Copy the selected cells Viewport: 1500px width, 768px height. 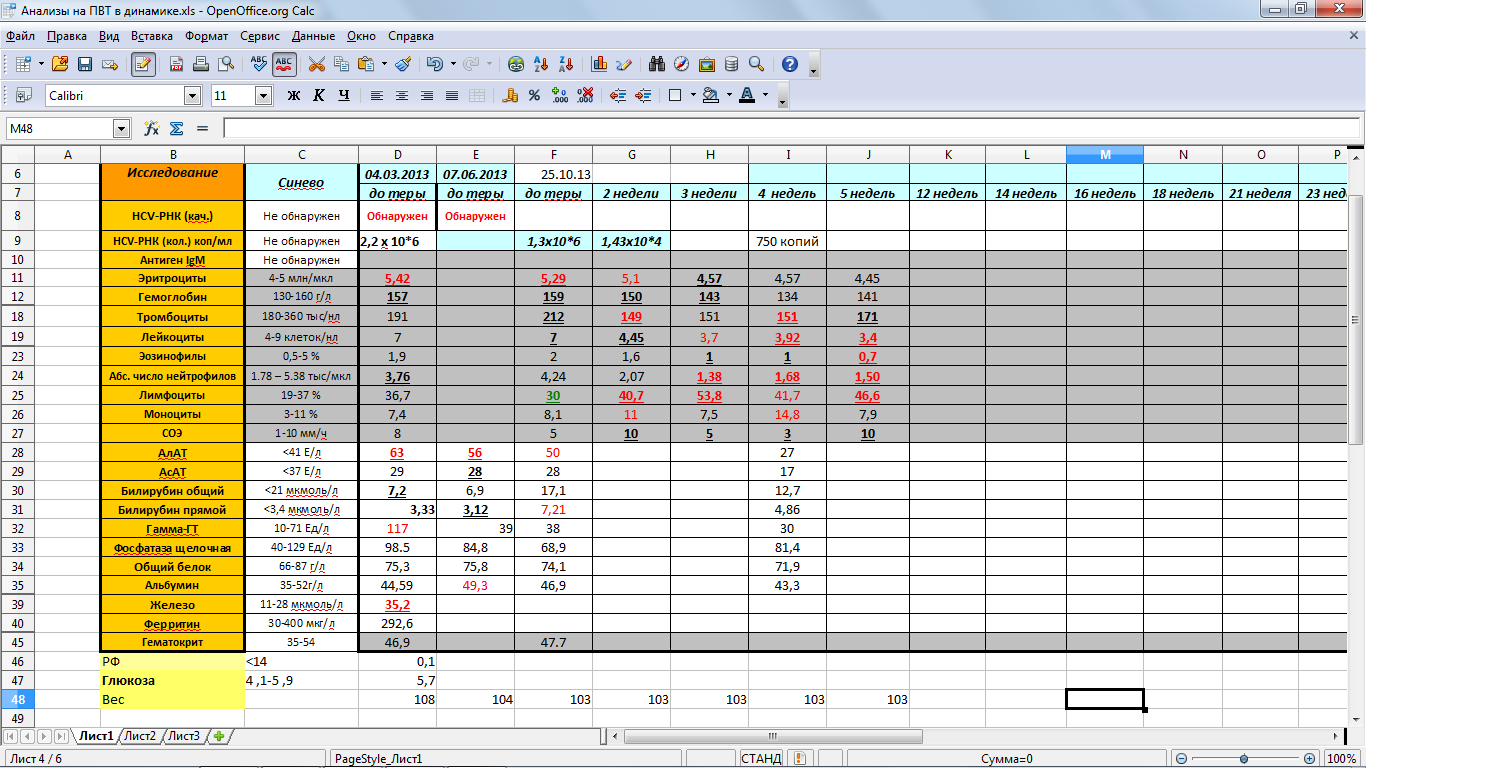click(341, 64)
